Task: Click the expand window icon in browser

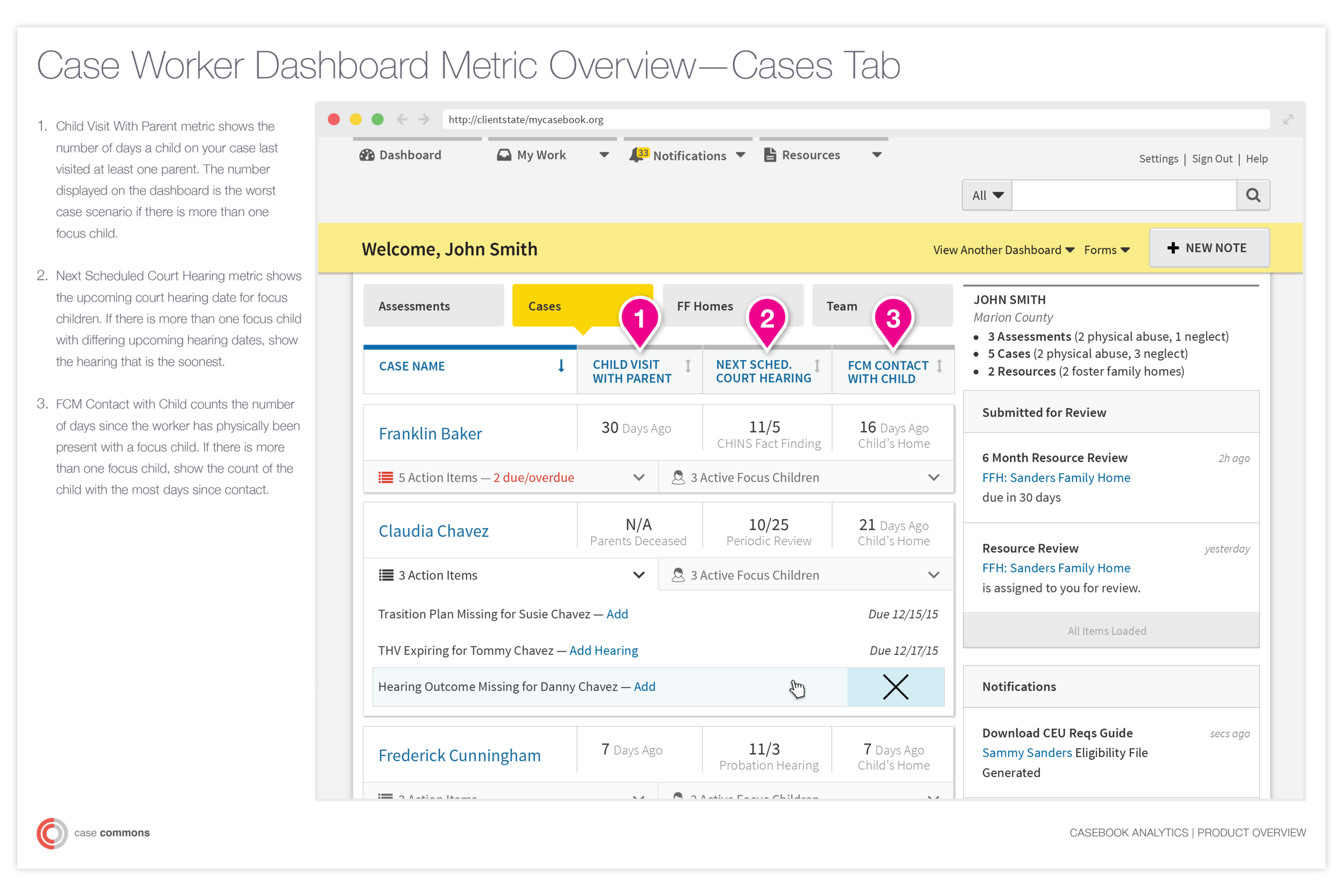Action: [x=1288, y=119]
